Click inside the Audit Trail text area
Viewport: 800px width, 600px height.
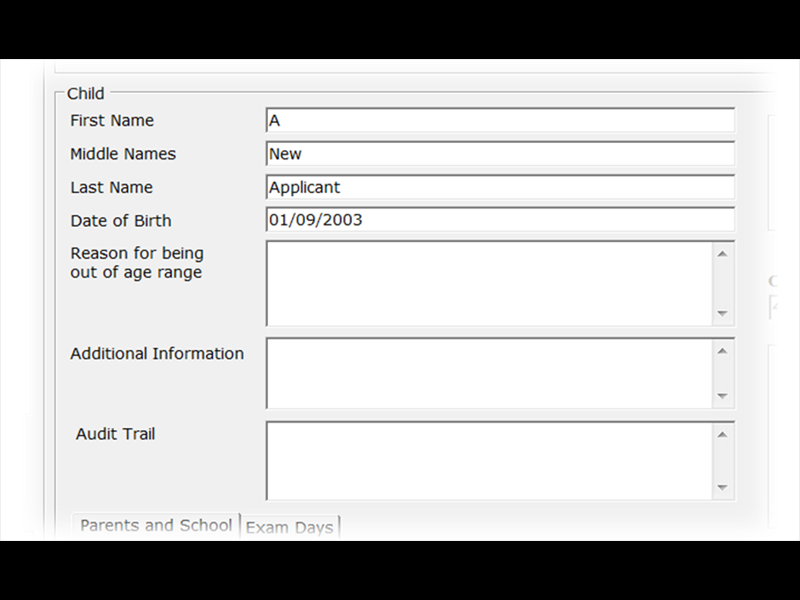pyautogui.click(x=489, y=461)
